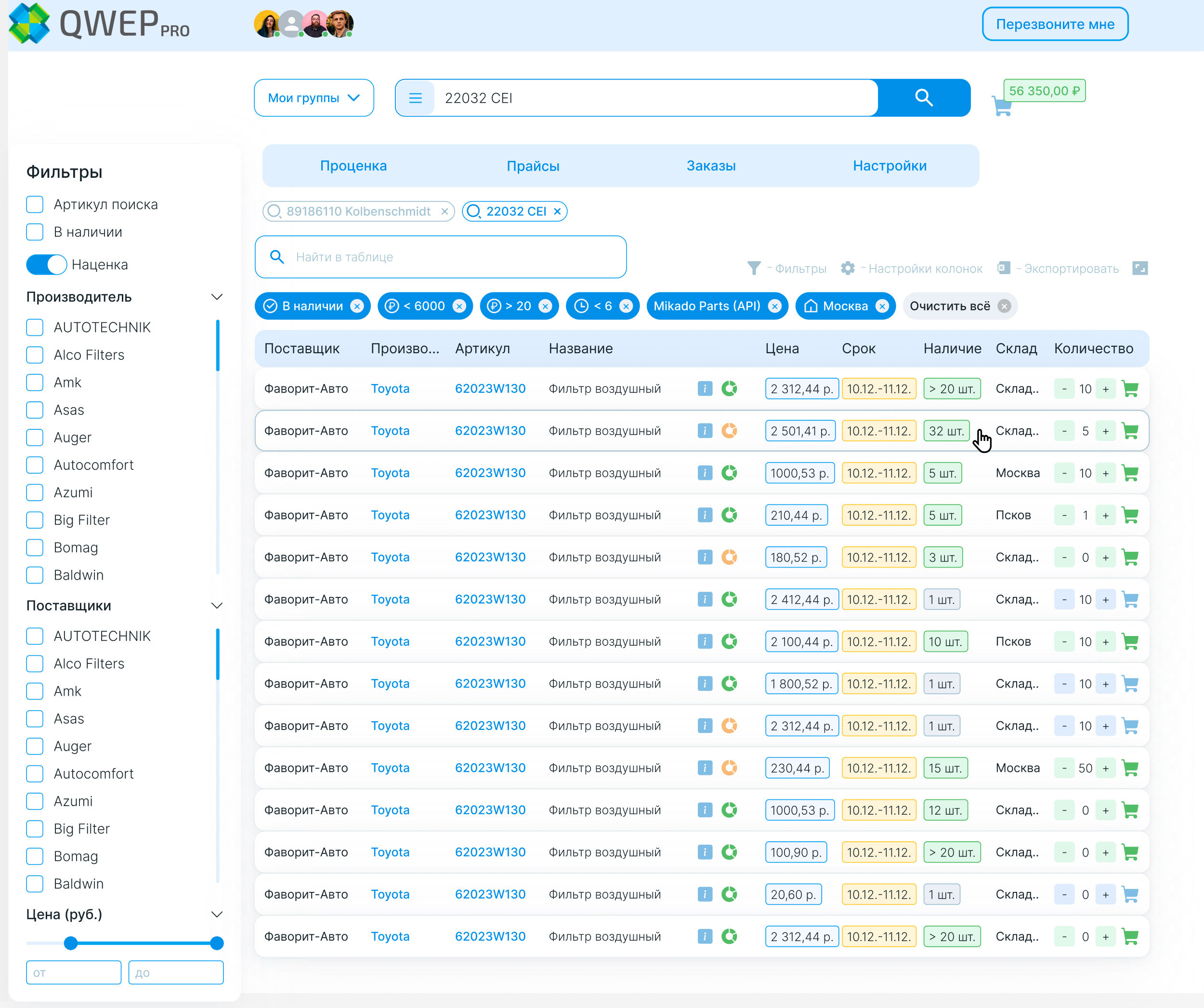Enable the Артикул поиска checkbox
The width and height of the screenshot is (1204, 1008).
click(x=35, y=204)
